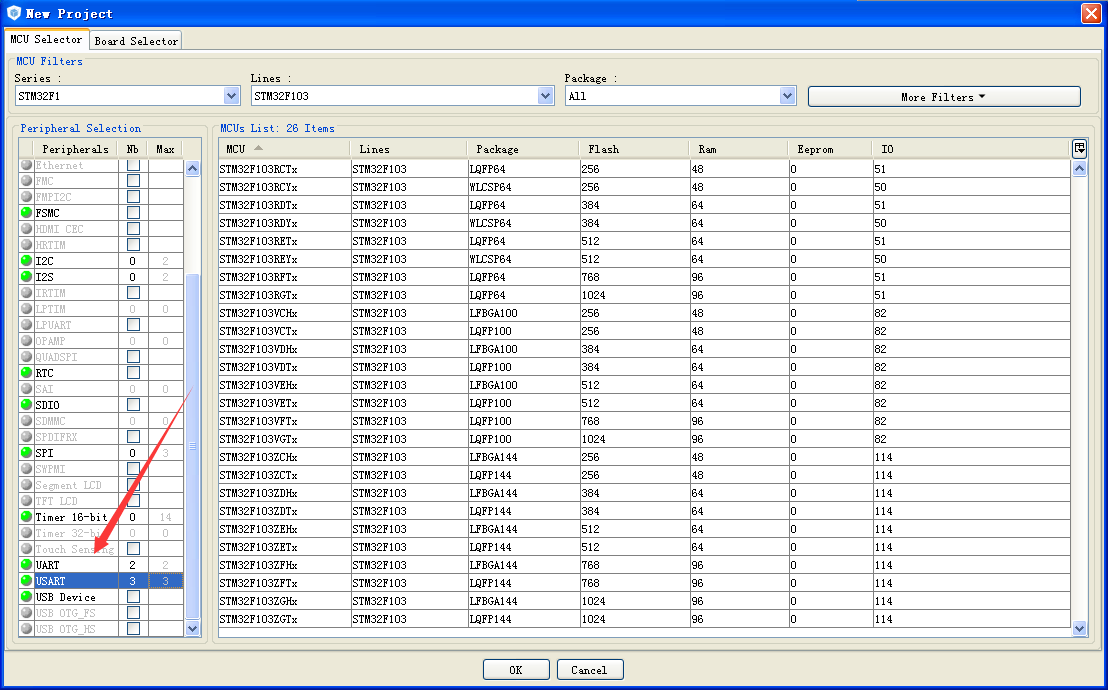Select the STM32F103ZGTx row

pos(644,619)
